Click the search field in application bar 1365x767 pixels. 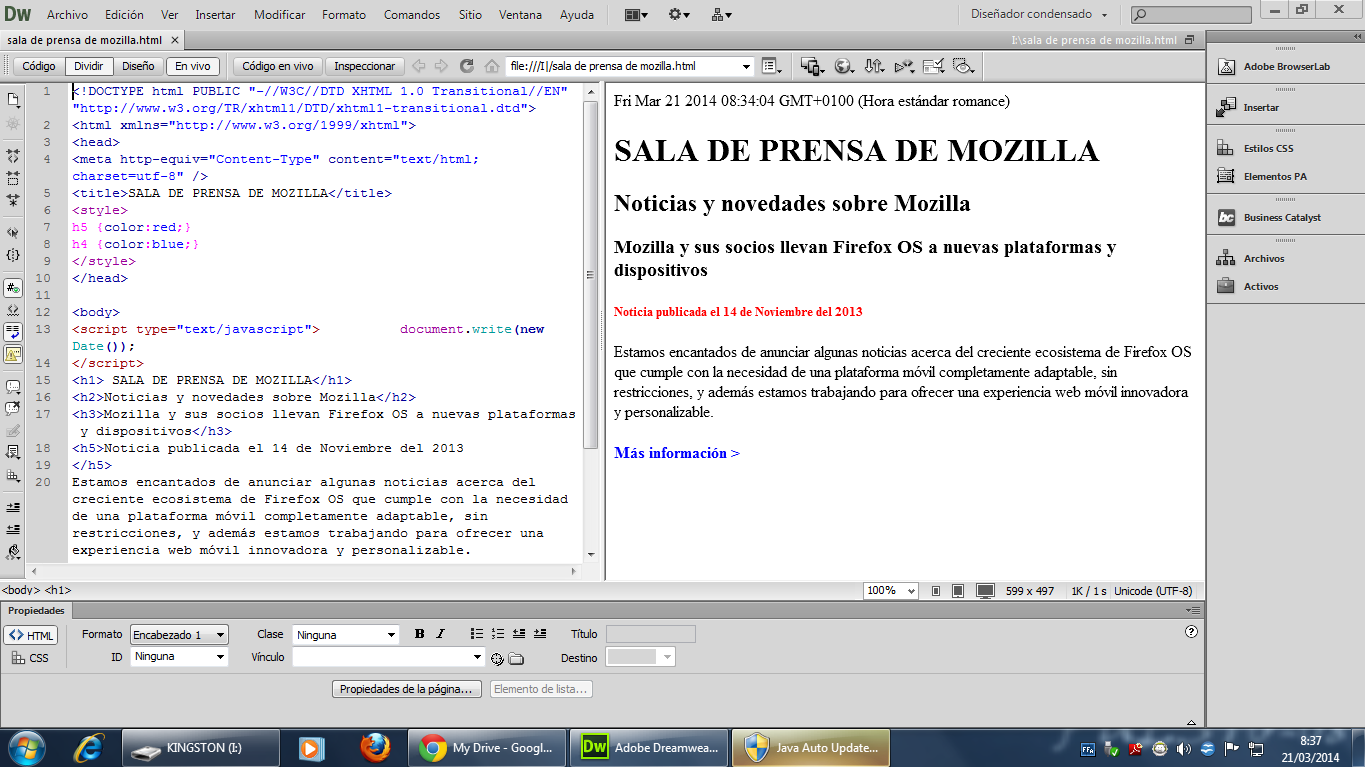[x=1191, y=15]
